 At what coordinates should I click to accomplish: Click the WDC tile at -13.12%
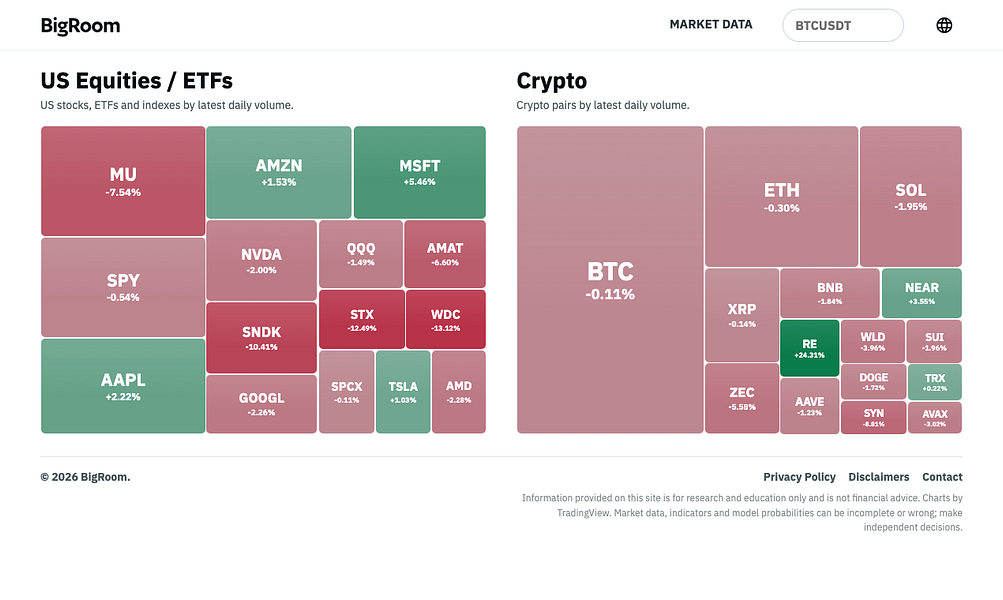tap(446, 319)
